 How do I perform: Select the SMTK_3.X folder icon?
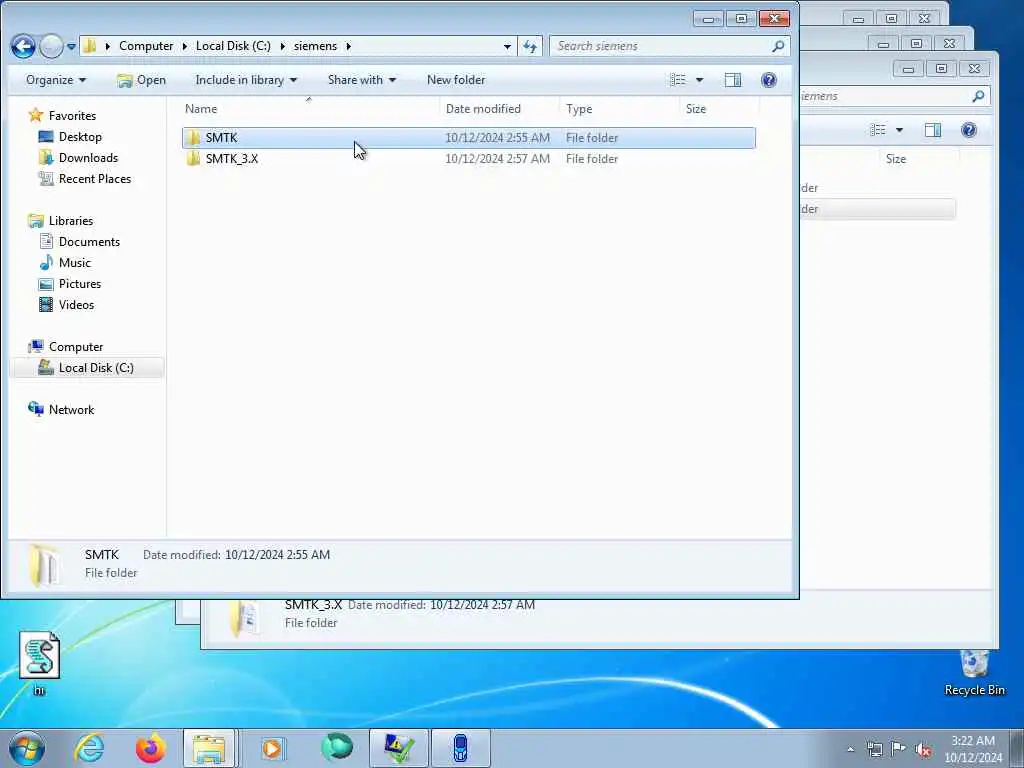(193, 159)
